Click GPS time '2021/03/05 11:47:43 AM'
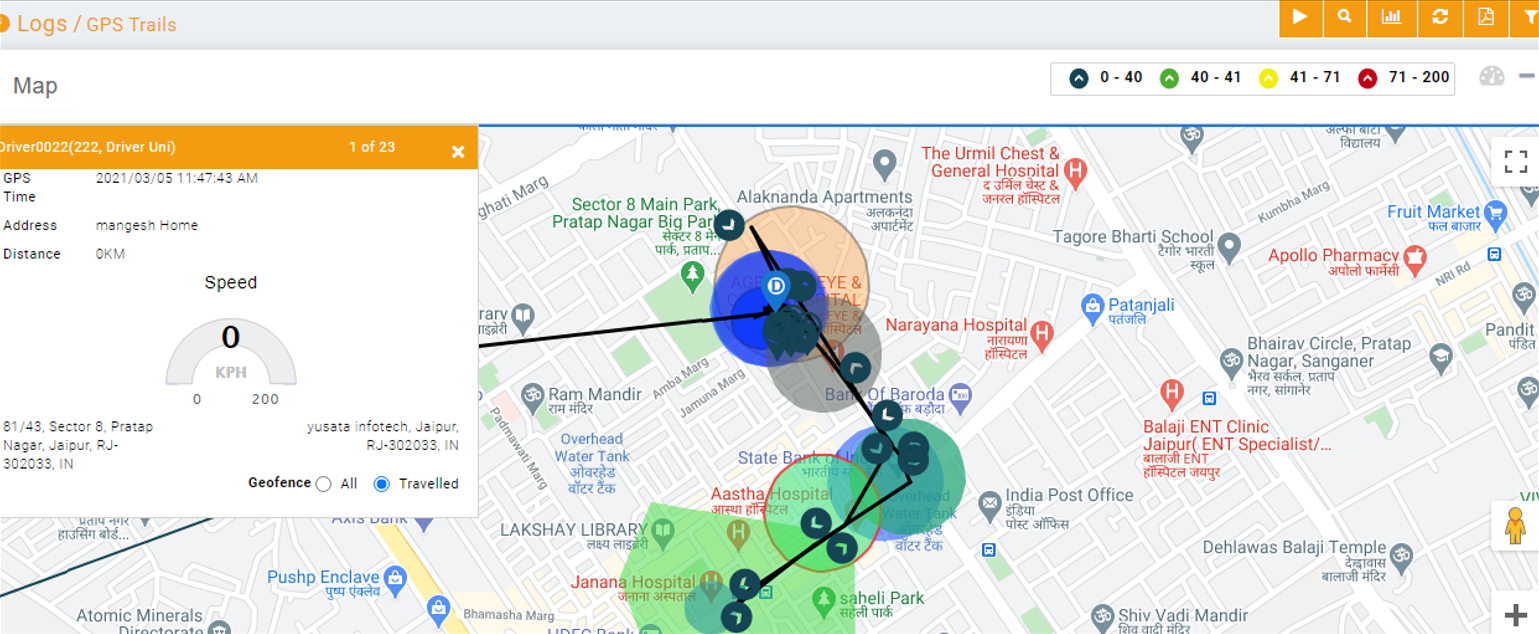 (177, 179)
